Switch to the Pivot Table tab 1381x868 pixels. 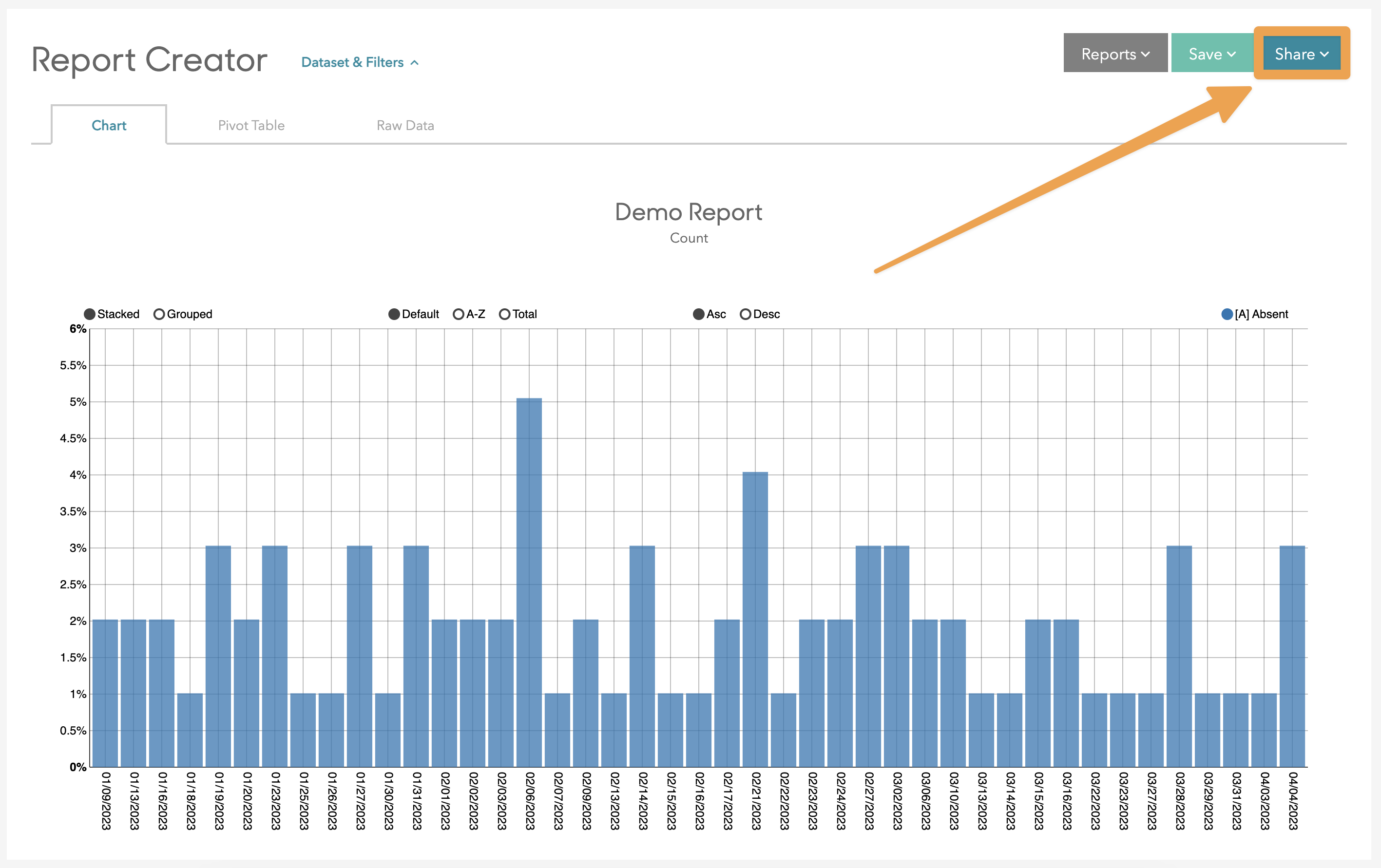click(x=251, y=126)
